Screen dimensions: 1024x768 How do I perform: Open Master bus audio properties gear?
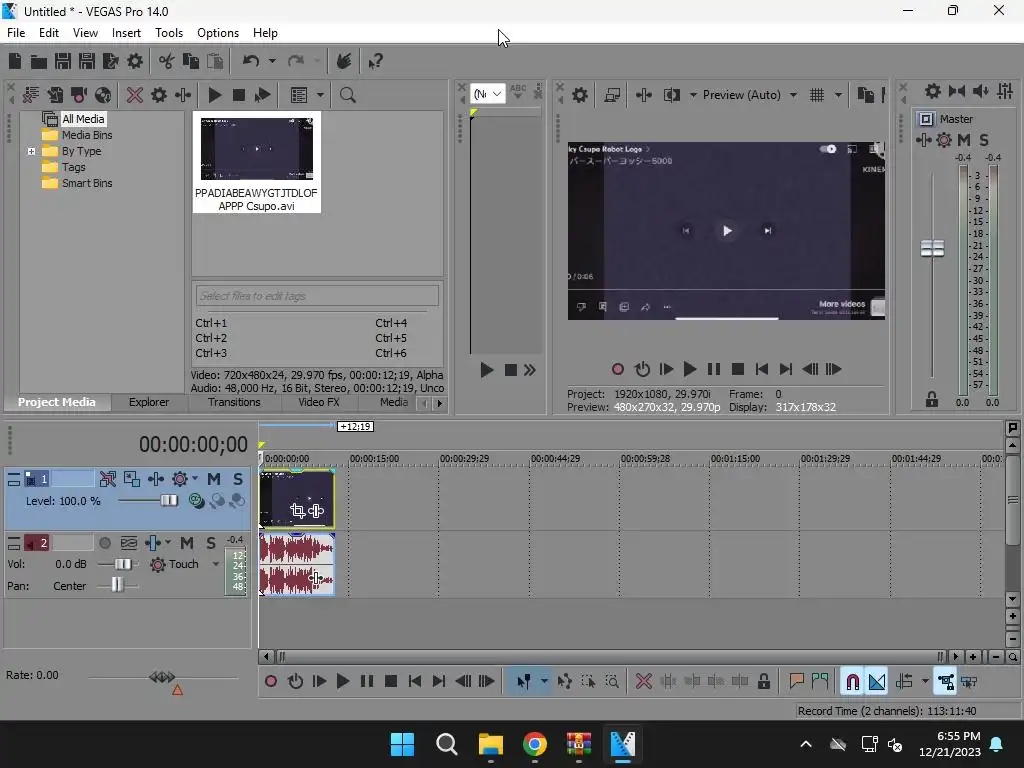(x=933, y=91)
